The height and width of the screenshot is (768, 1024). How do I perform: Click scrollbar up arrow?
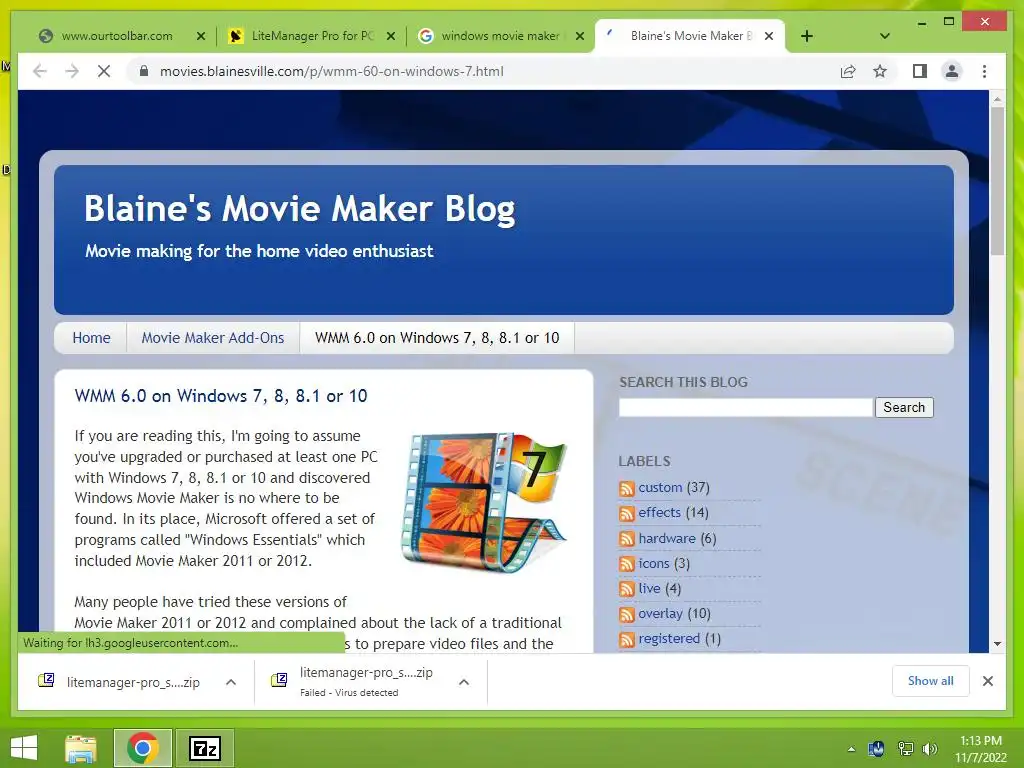click(x=997, y=99)
